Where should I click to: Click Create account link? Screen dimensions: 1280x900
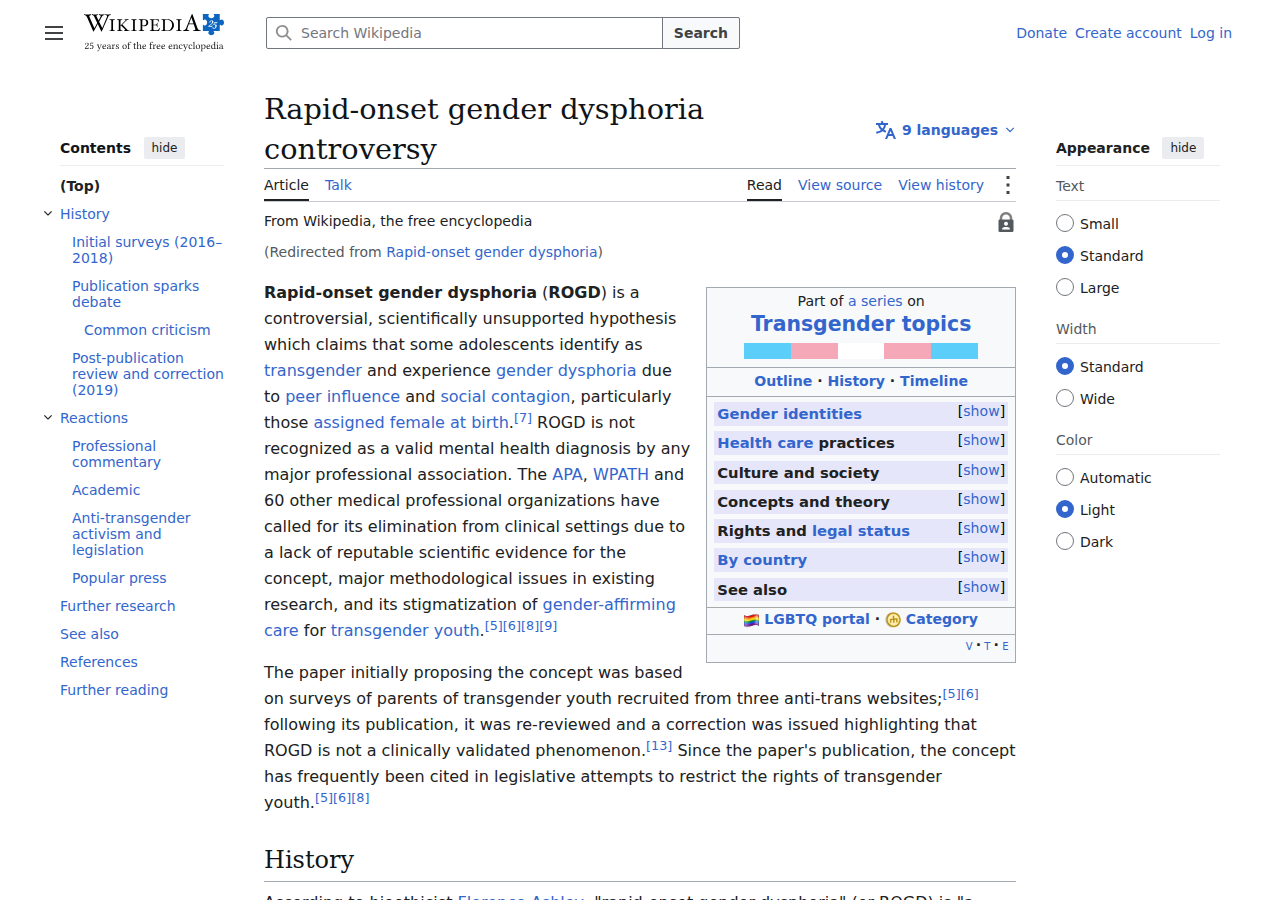click(1128, 33)
